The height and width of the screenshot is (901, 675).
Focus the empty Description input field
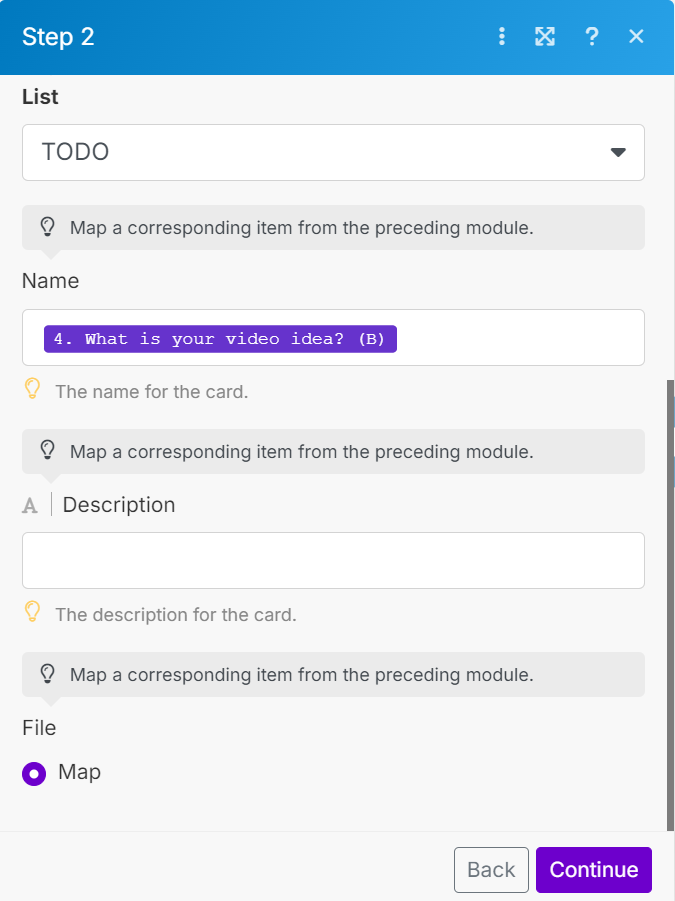tap(333, 560)
